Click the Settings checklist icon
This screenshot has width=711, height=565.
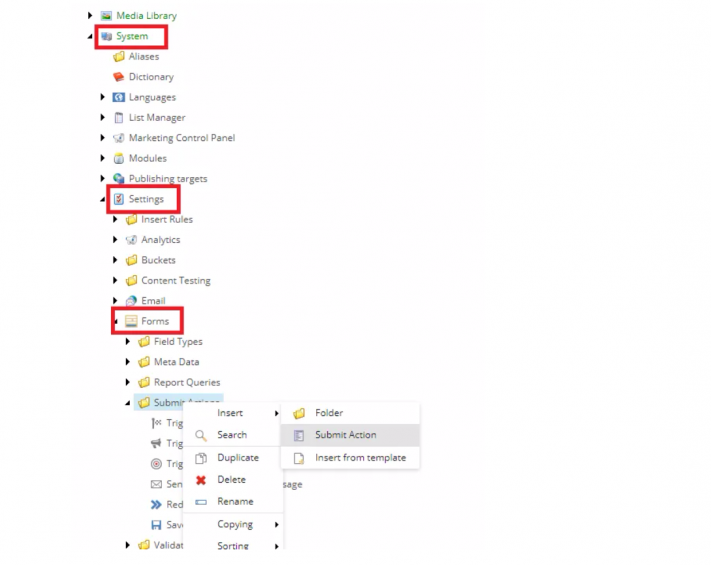point(118,199)
